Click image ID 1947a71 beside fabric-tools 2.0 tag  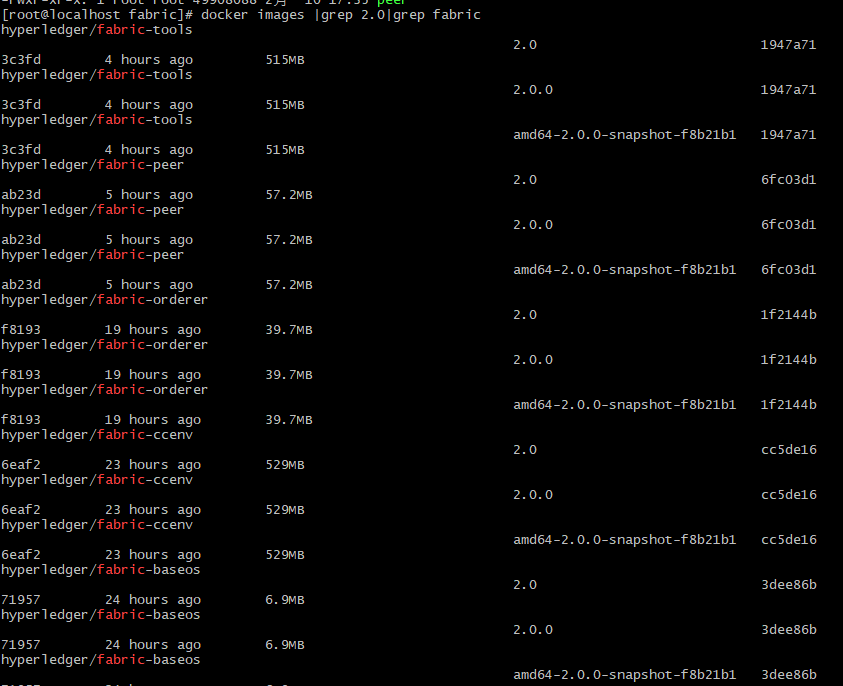[788, 45]
